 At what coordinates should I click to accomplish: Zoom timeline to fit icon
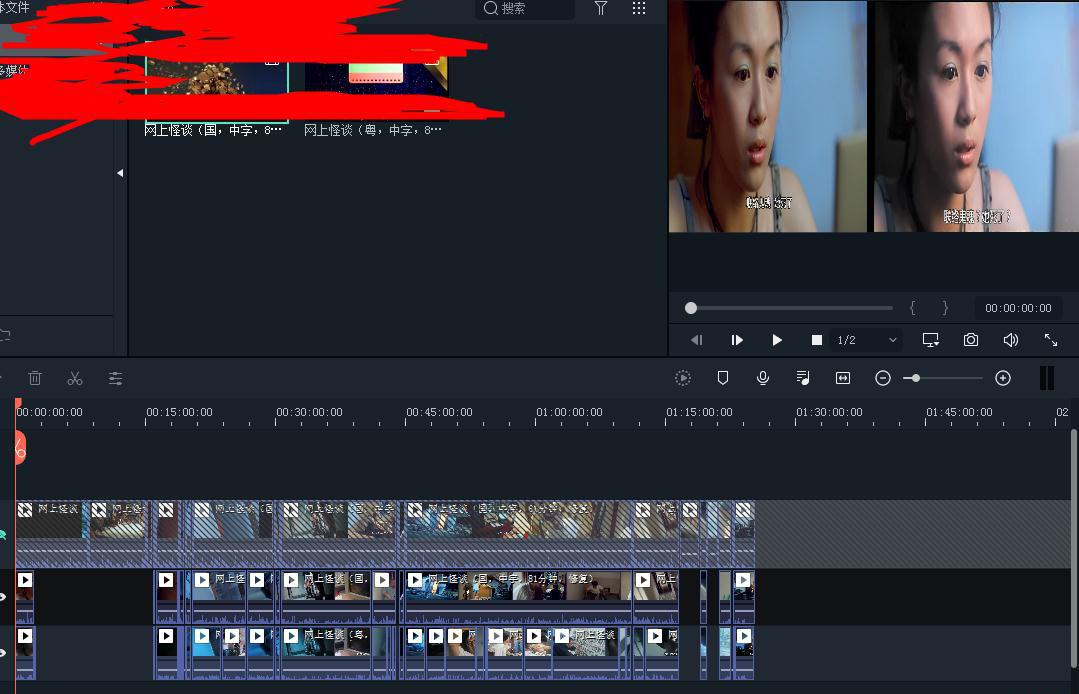pos(843,378)
